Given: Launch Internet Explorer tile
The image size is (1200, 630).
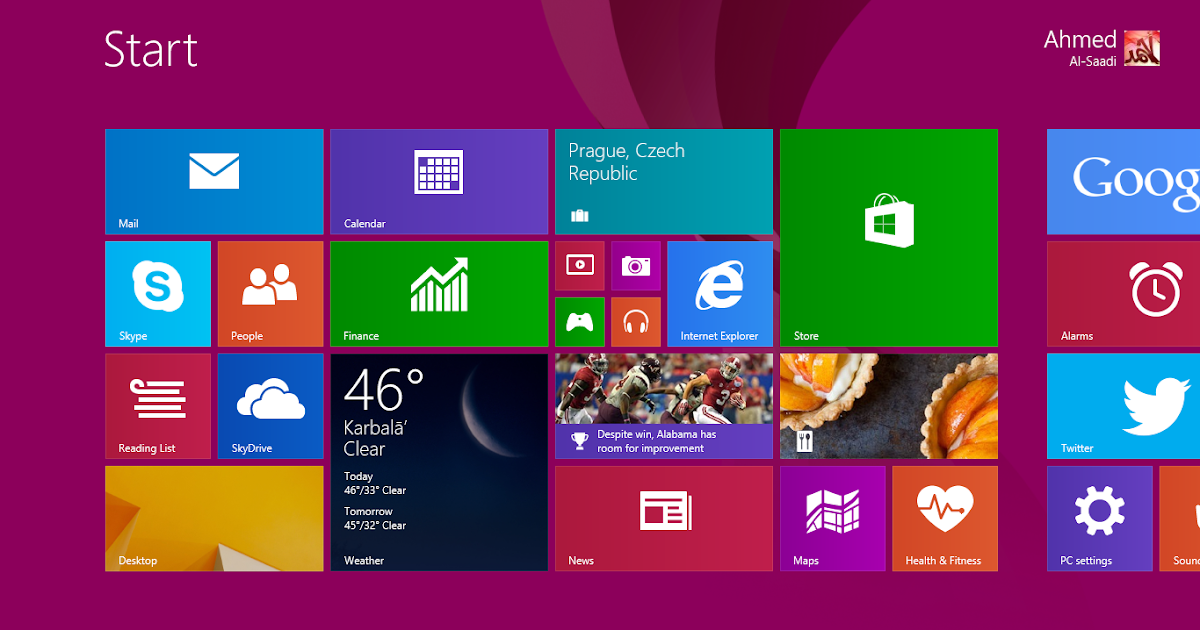Looking at the screenshot, I should [720, 294].
